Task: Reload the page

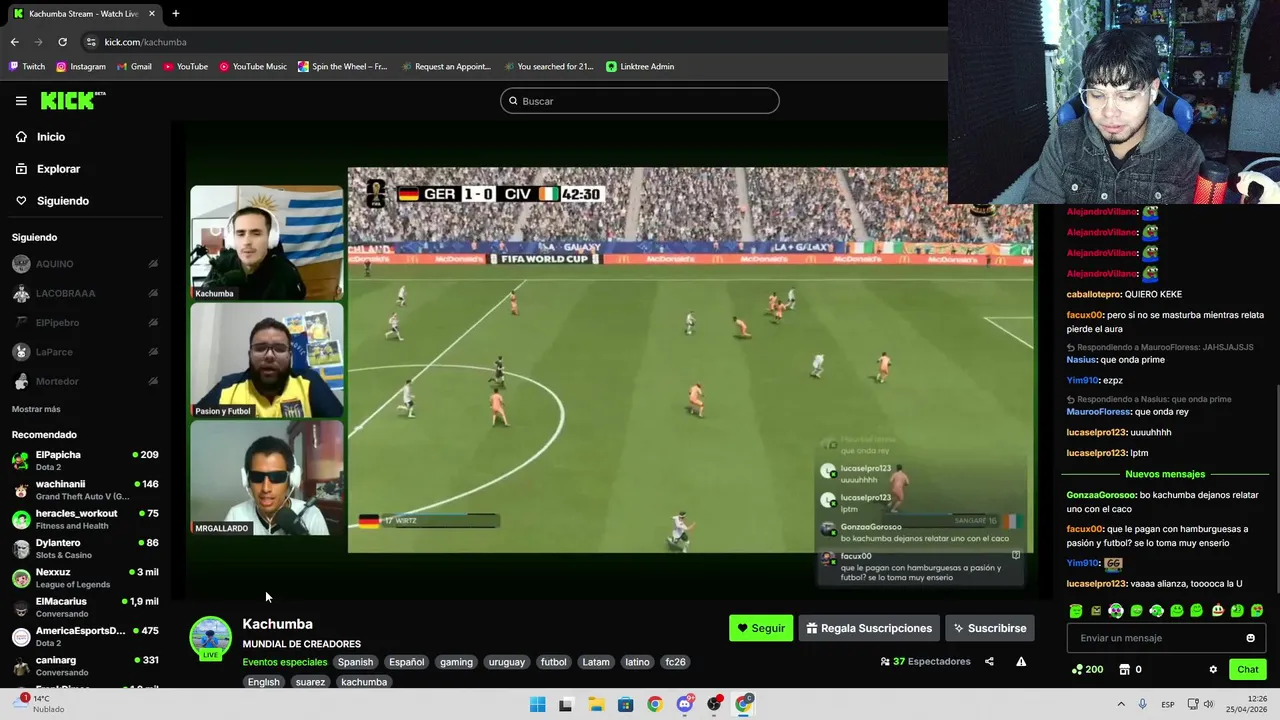Action: [62, 42]
